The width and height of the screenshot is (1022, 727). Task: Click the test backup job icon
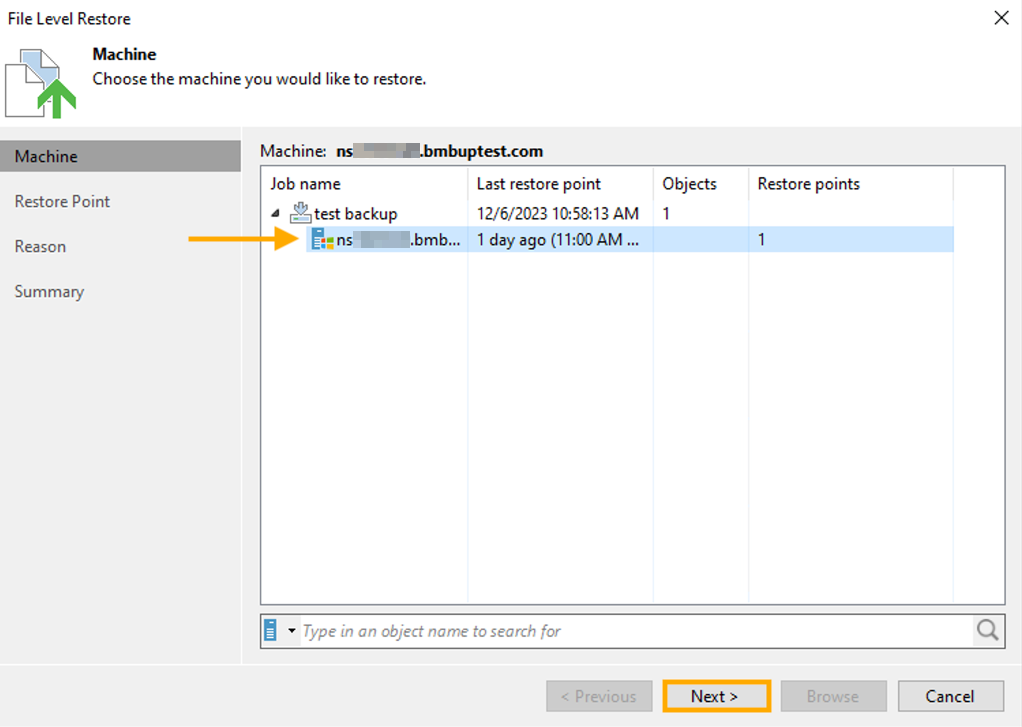click(300, 213)
